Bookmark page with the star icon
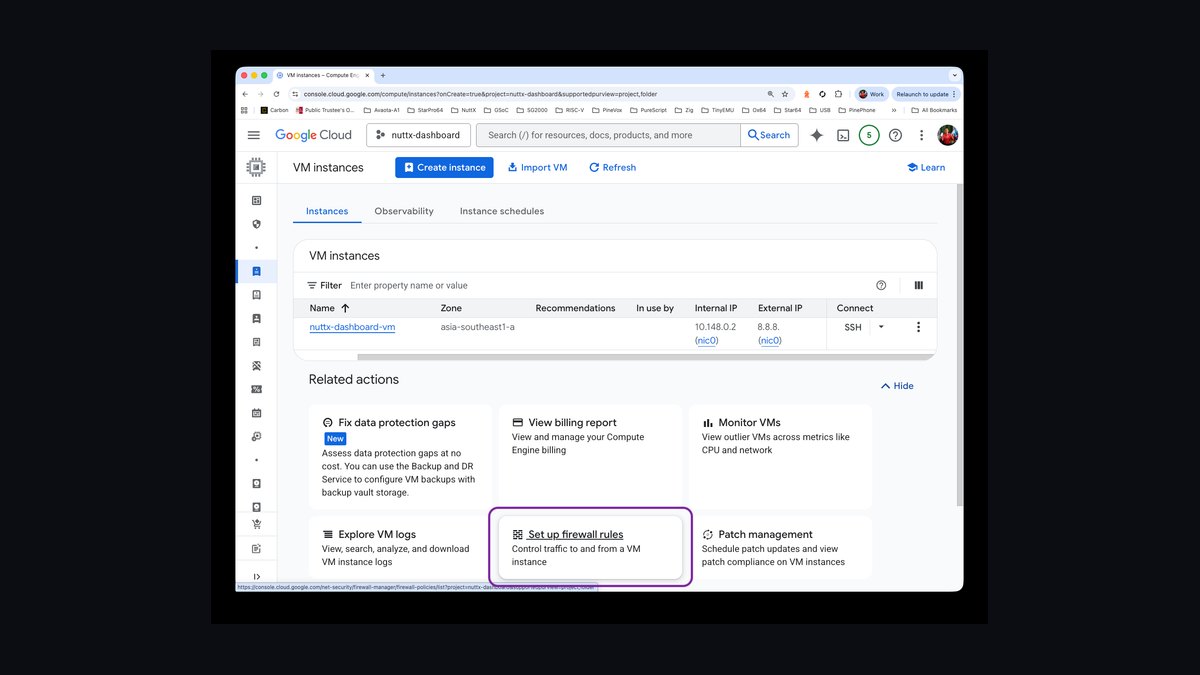Screen dimensions: 1200x675 click(785, 94)
